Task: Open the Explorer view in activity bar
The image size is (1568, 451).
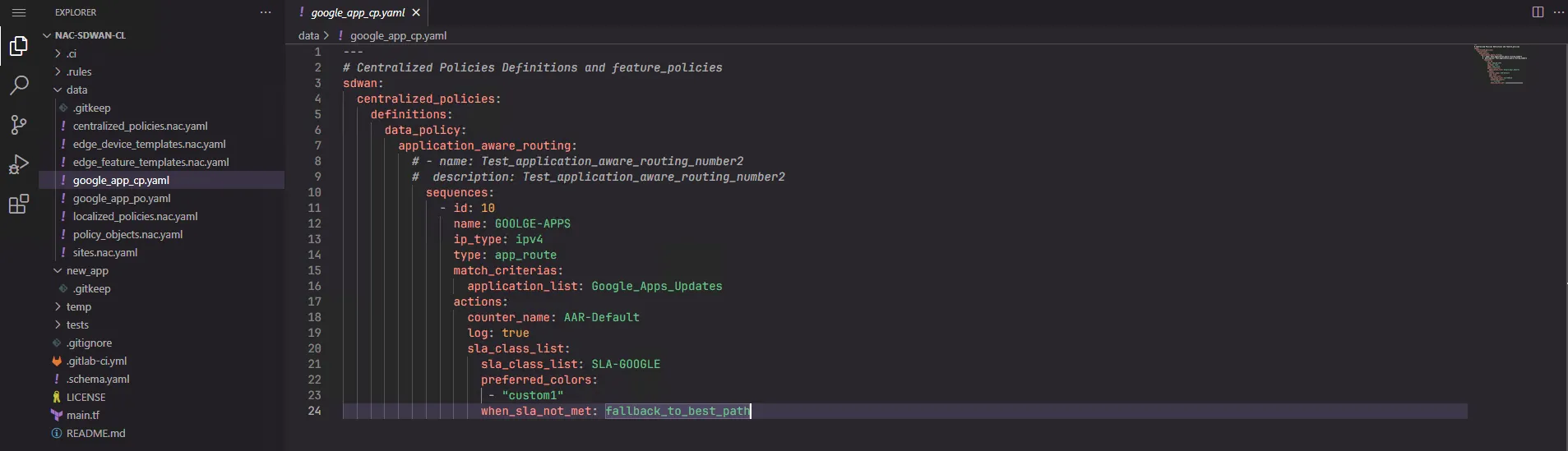Action: [x=19, y=46]
